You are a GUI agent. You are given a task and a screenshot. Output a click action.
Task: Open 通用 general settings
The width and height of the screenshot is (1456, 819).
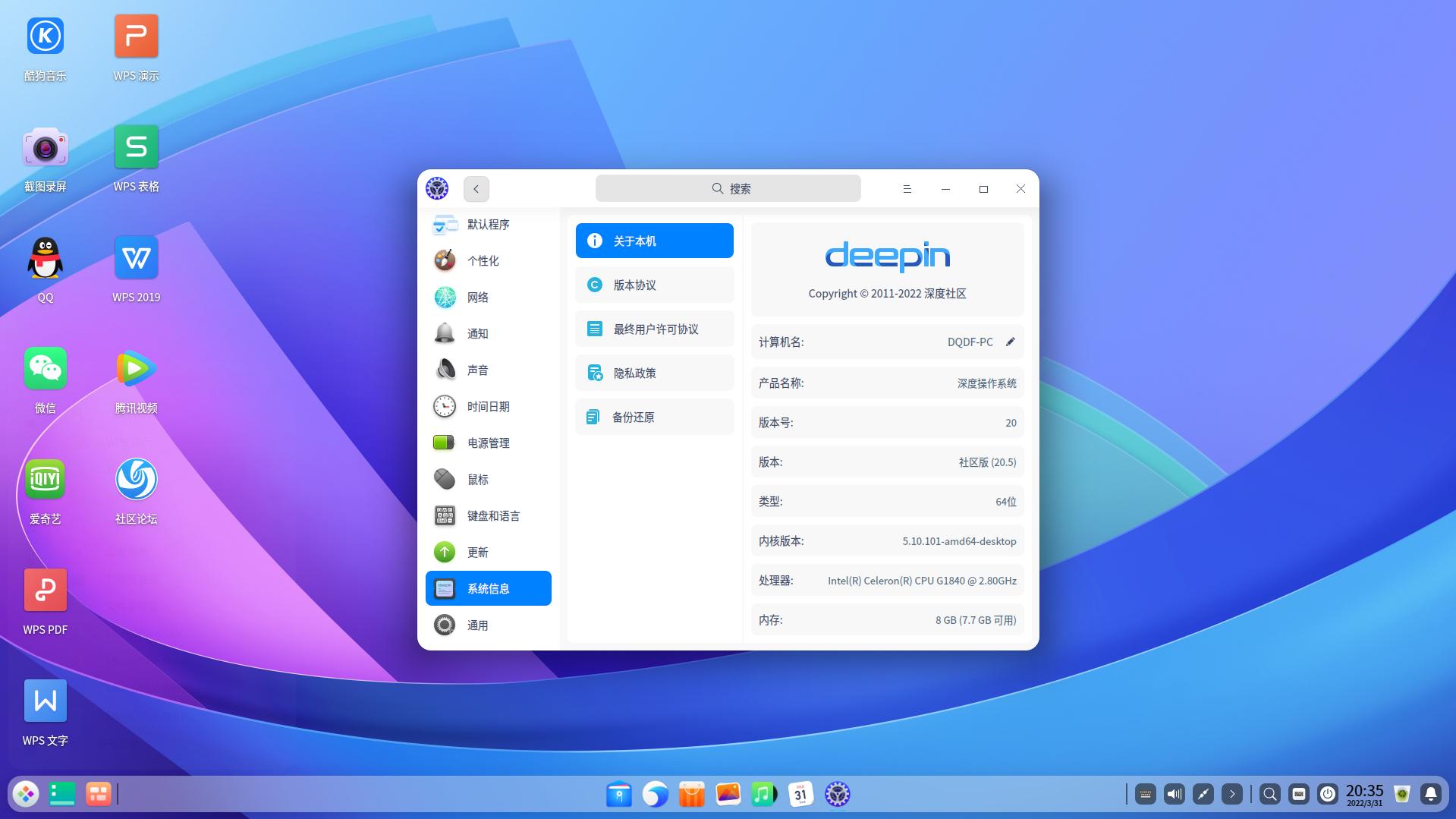pyautogui.click(x=488, y=625)
